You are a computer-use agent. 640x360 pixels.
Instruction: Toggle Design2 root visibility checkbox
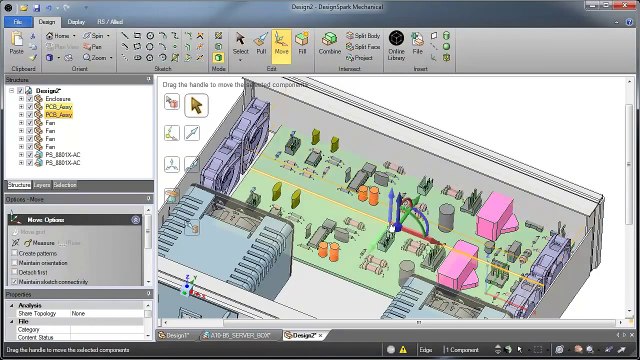[20, 91]
